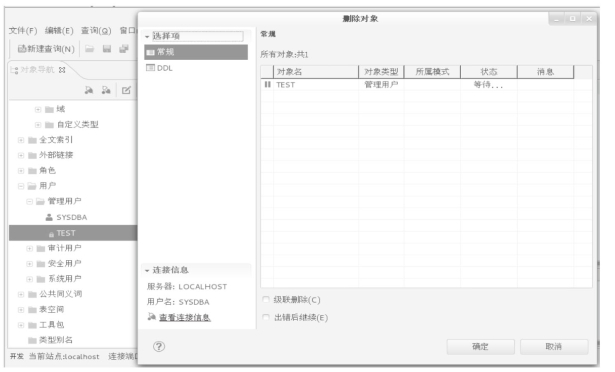Click the save toolbar icon
This screenshot has height=372, width=615.
click(107, 49)
